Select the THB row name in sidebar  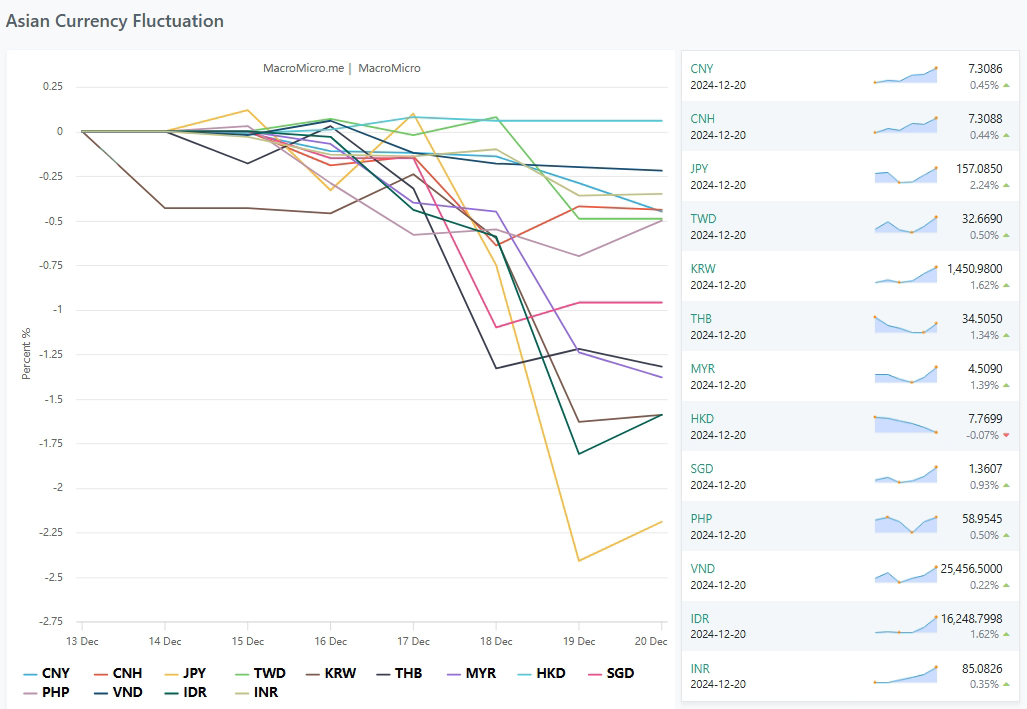(701, 319)
